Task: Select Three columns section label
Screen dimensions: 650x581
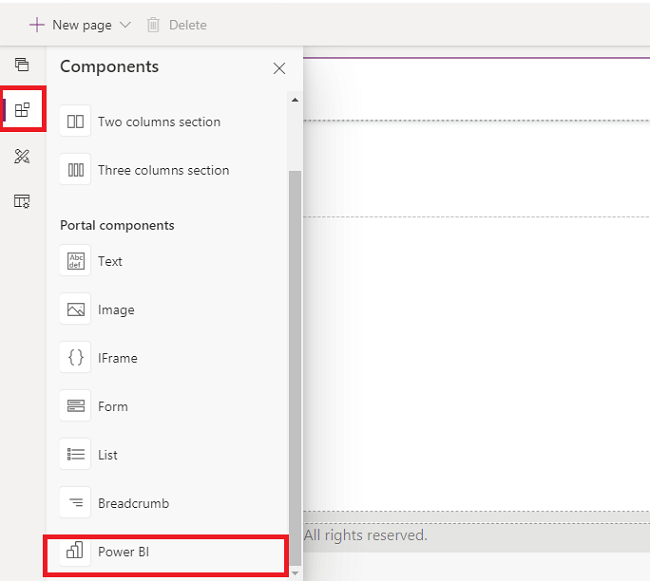Action: pos(163,170)
